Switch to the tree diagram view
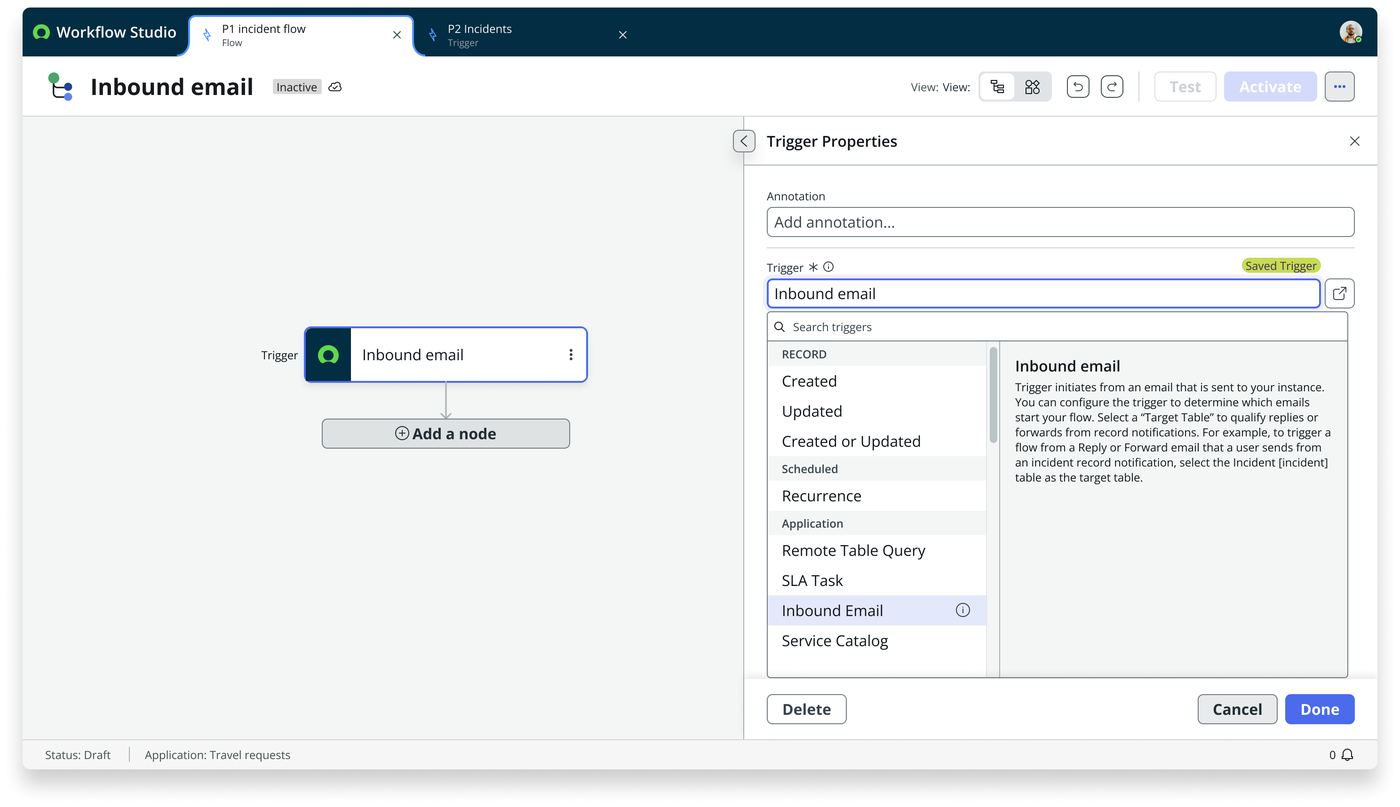The width and height of the screenshot is (1400, 807). click(x=997, y=87)
